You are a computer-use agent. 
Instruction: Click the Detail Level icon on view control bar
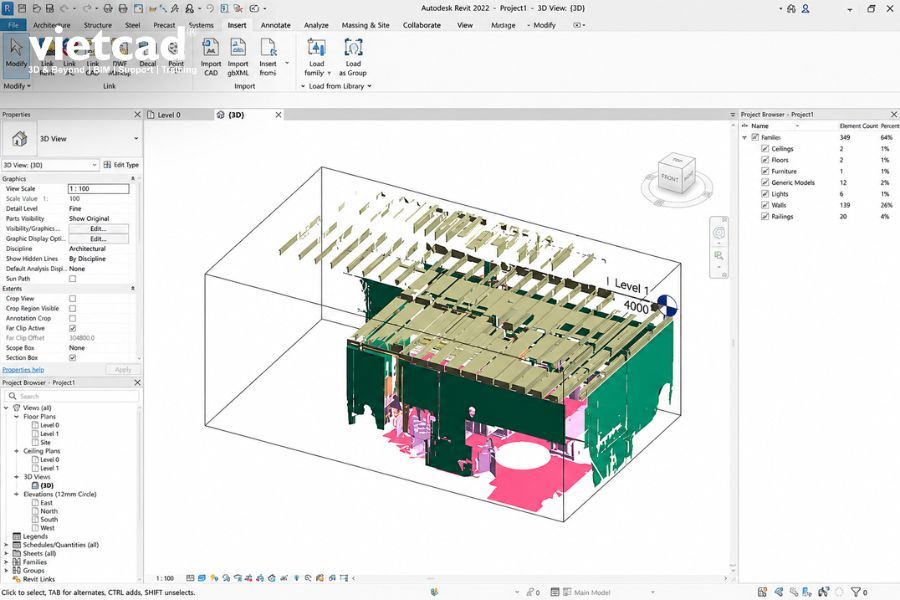coord(190,578)
